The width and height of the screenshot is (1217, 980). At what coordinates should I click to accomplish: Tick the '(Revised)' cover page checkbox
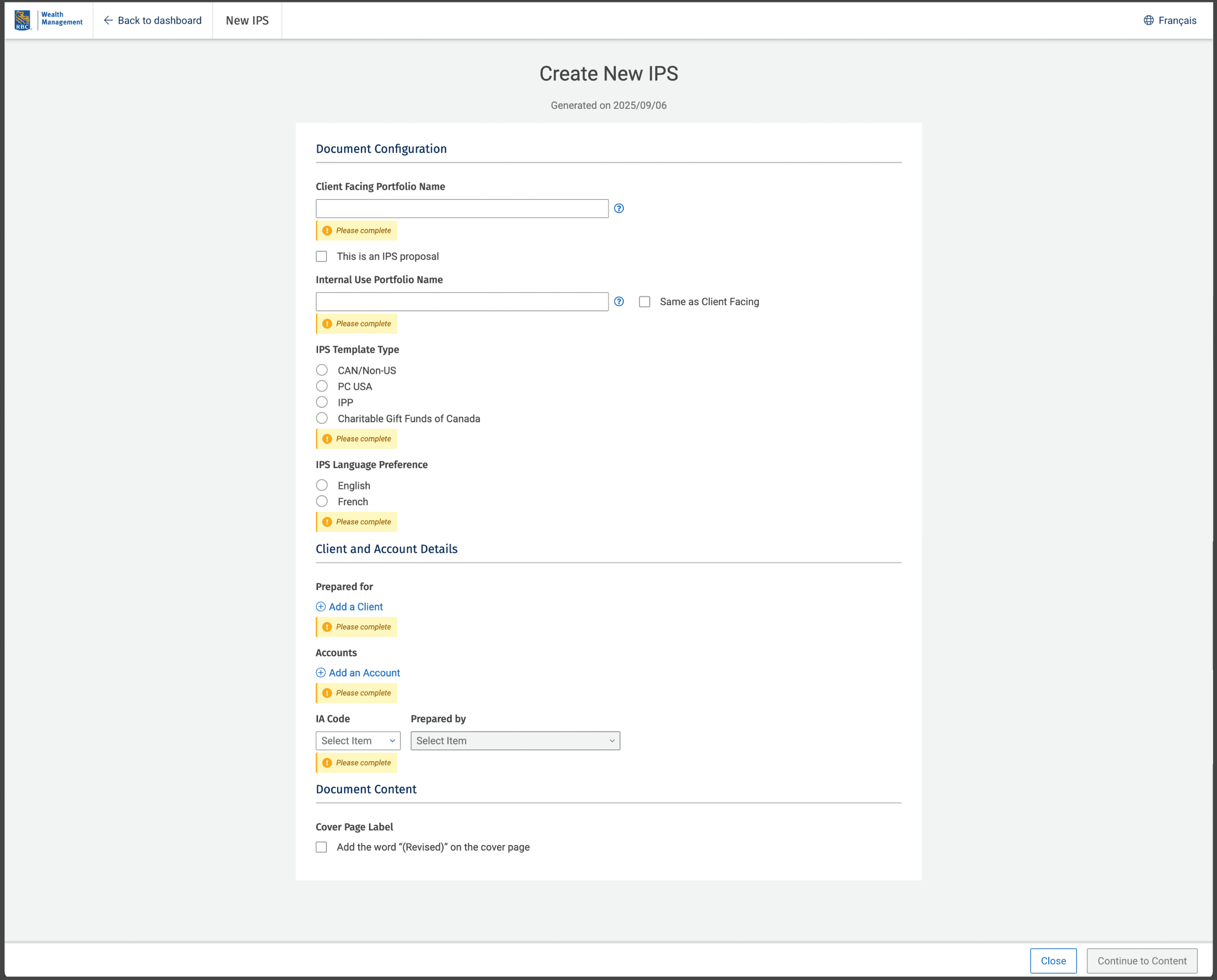point(321,847)
